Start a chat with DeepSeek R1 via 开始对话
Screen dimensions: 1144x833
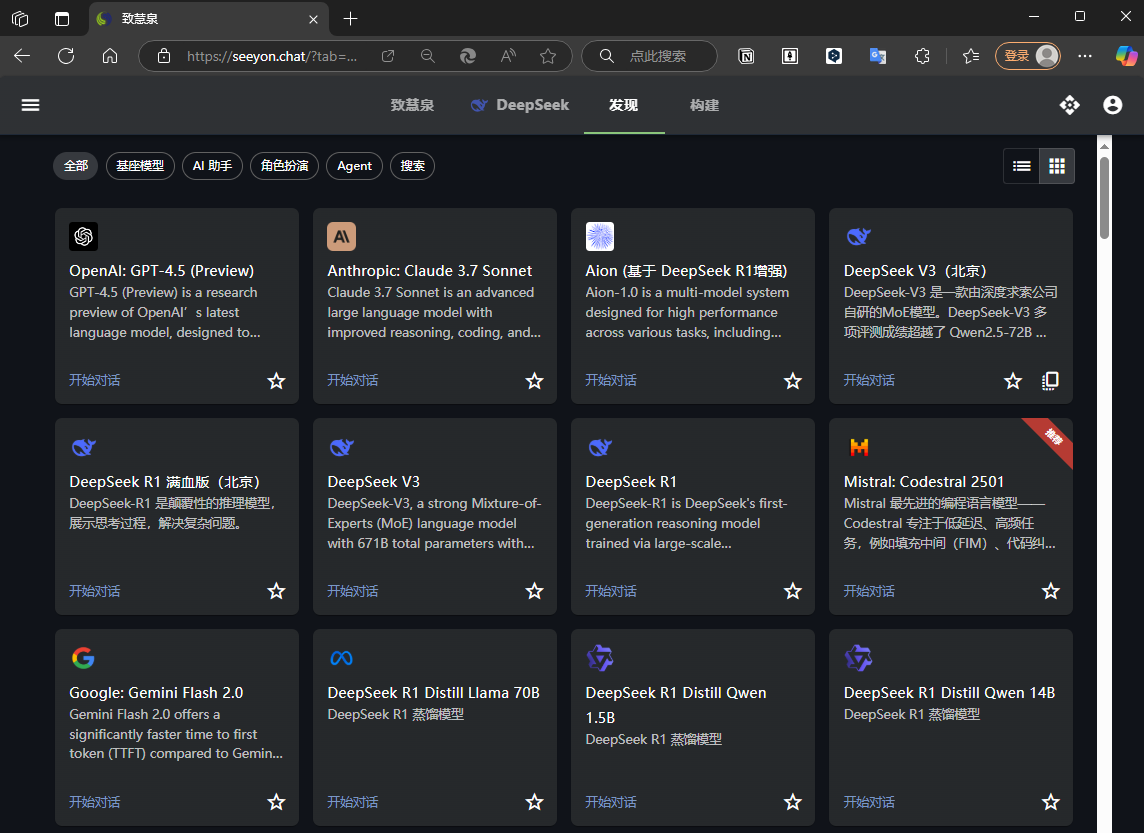[610, 591]
